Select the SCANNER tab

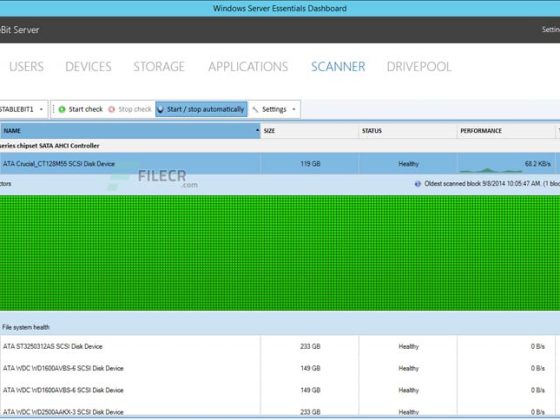pyautogui.click(x=338, y=66)
